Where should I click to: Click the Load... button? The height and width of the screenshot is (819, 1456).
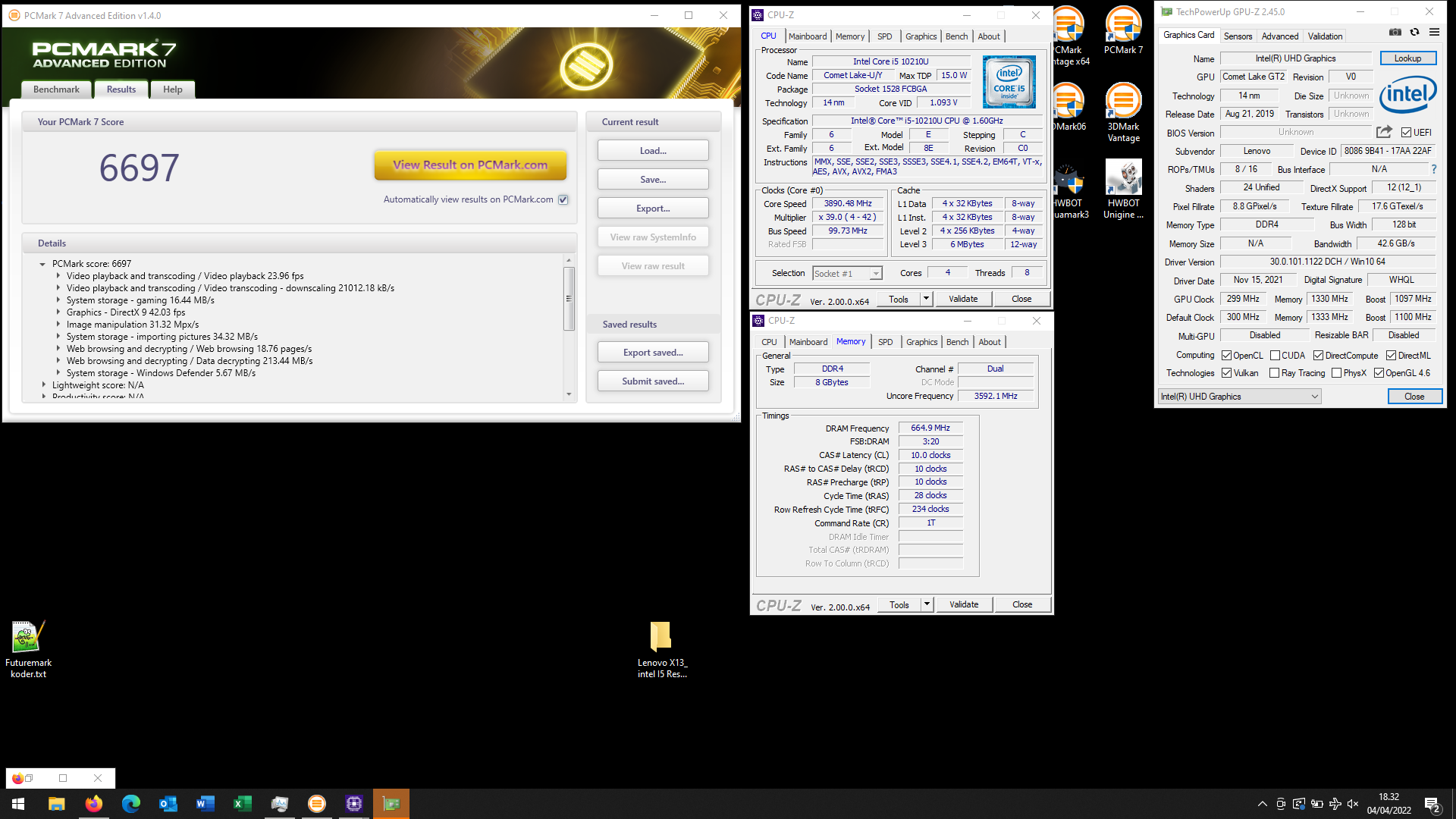tap(653, 151)
